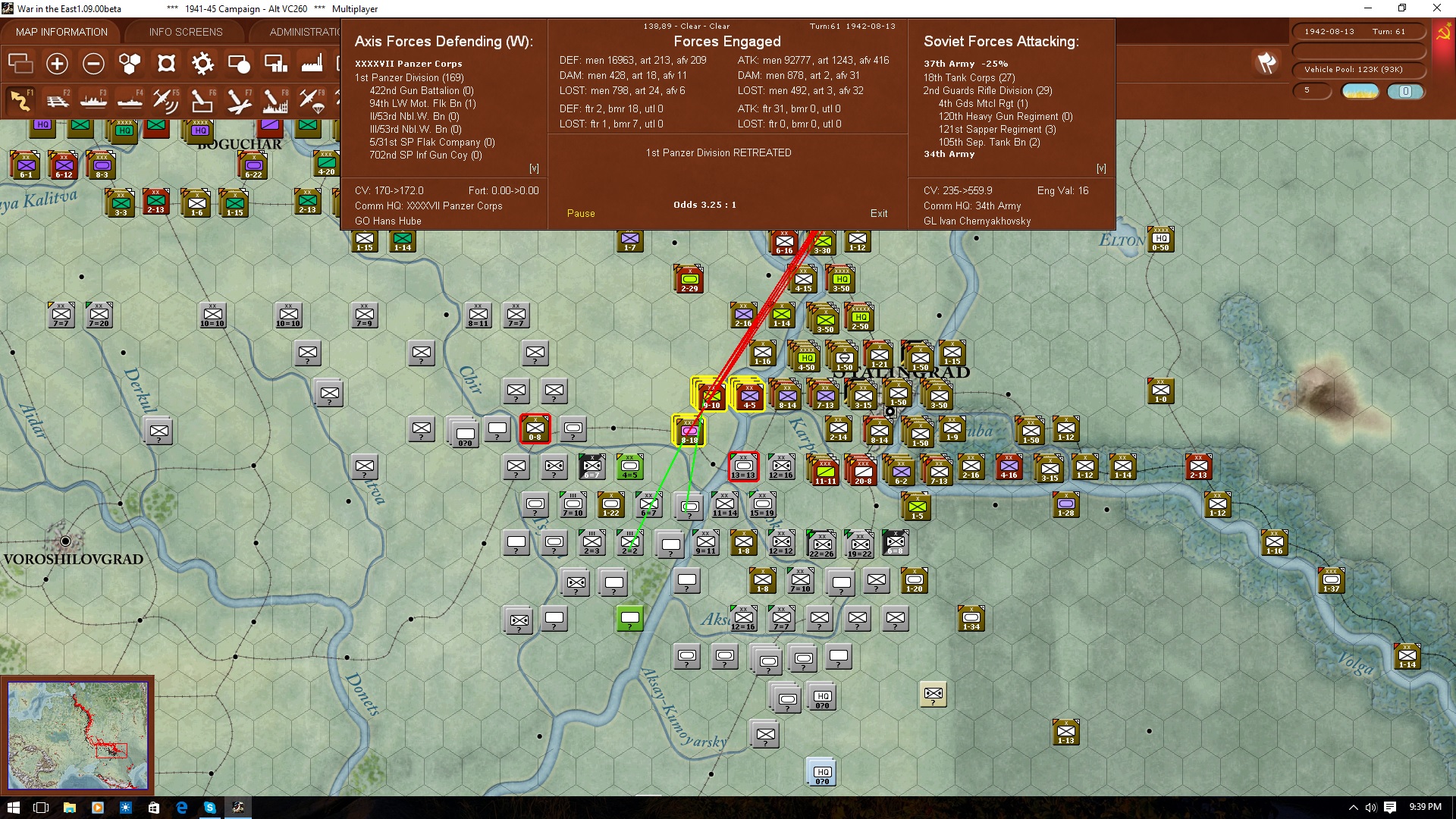This screenshot has height=819, width=1456.
Task: Select F5 air recon mode icon
Action: click(166, 101)
